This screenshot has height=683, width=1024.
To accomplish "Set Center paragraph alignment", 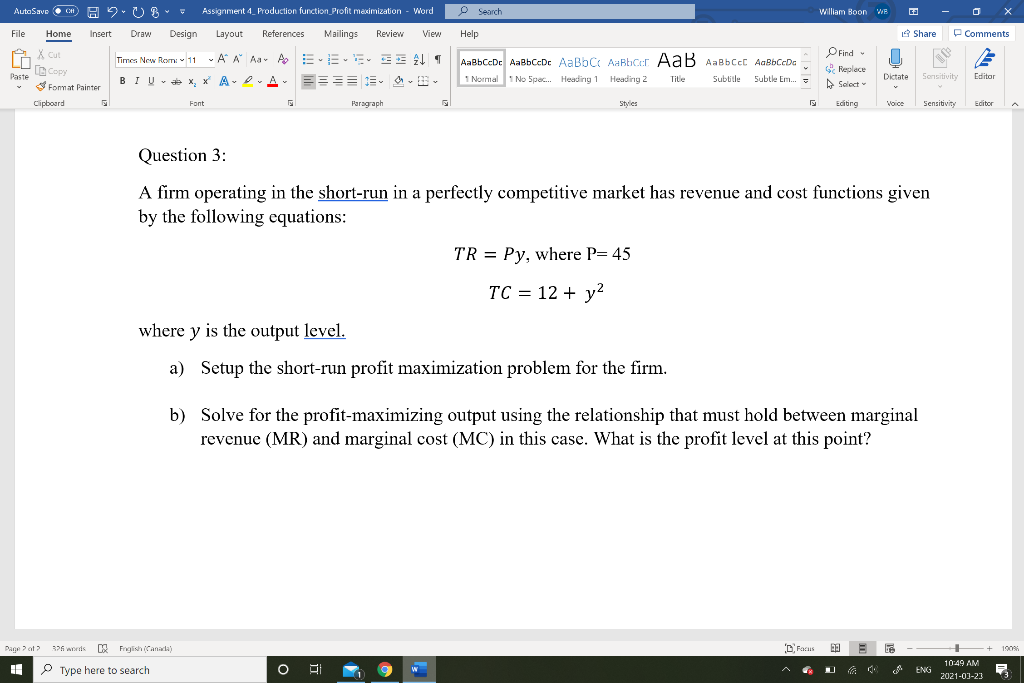I will 323,81.
